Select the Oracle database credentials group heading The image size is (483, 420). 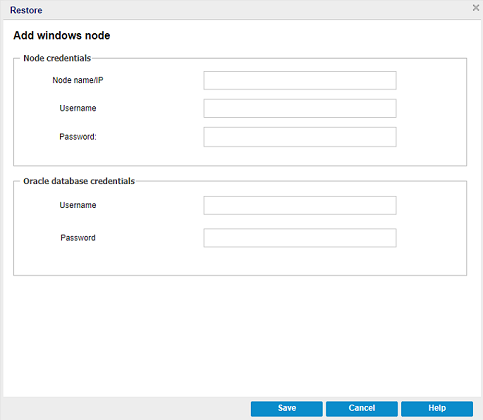click(x=79, y=181)
